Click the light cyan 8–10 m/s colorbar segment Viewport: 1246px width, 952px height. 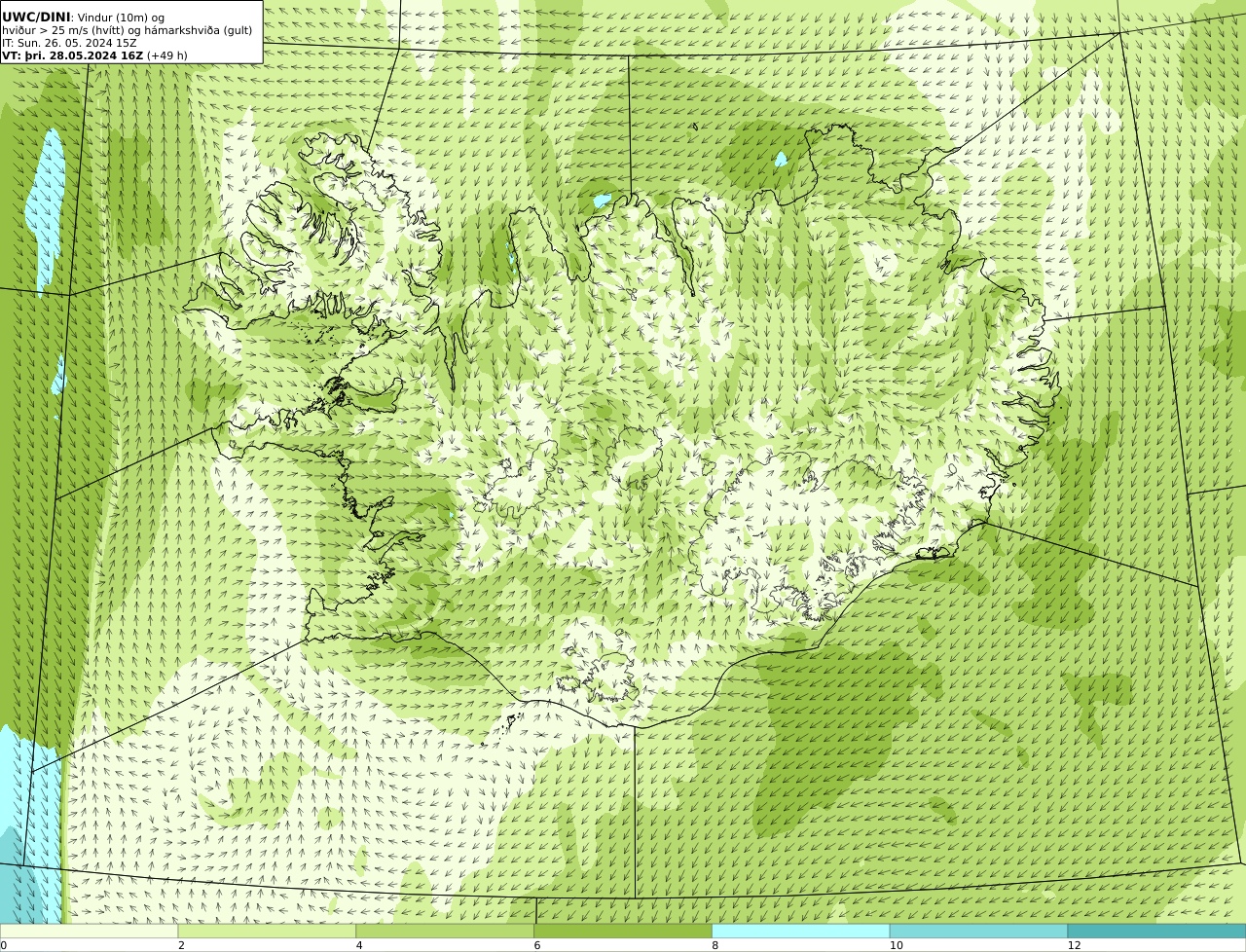pyautogui.click(x=801, y=932)
